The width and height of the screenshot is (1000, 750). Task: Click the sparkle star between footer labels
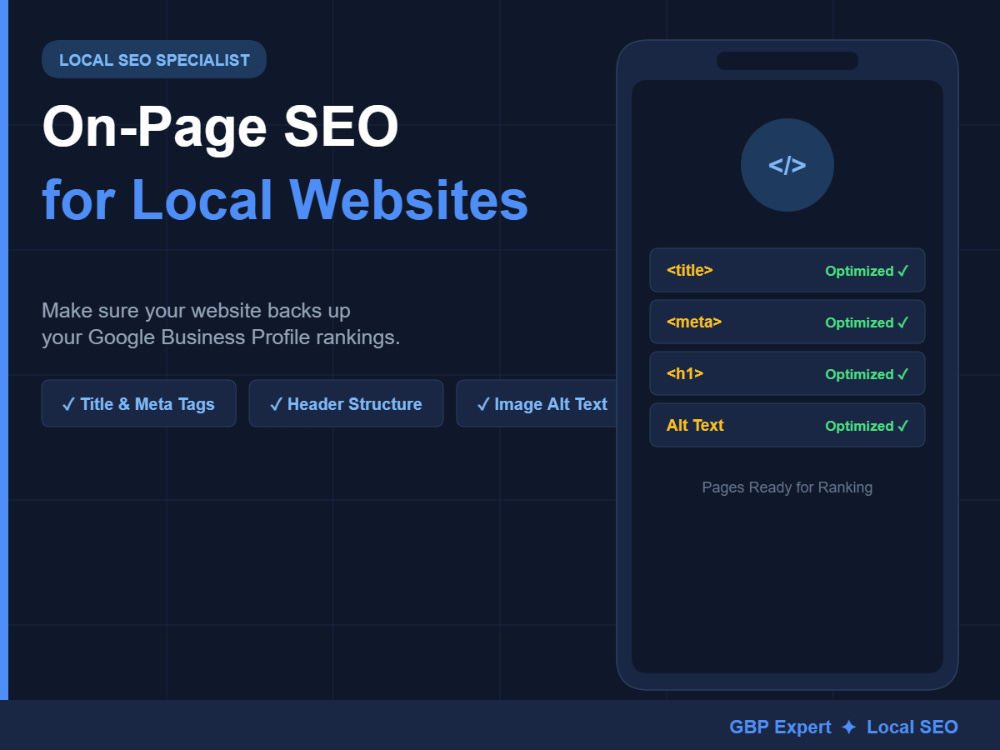click(849, 727)
